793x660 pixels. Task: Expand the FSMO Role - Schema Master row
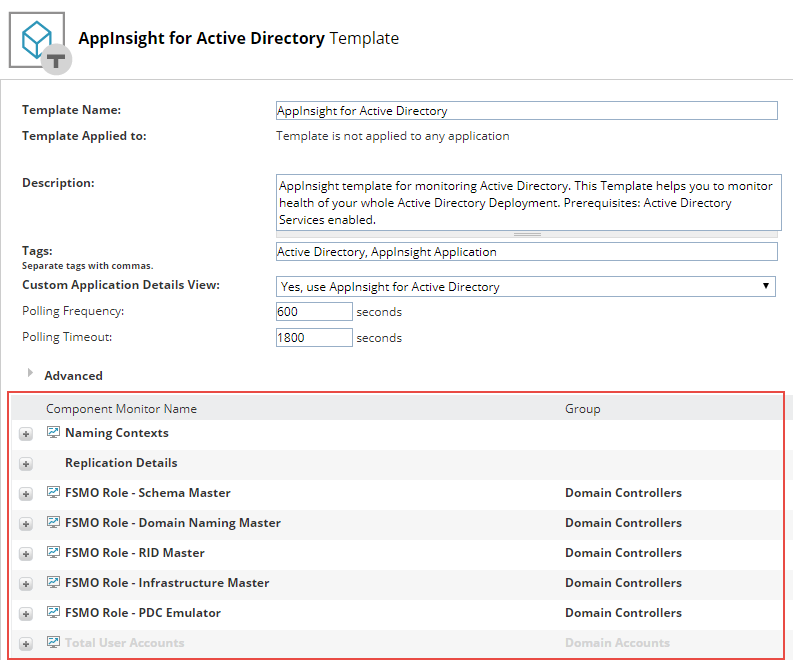[x=26, y=495]
